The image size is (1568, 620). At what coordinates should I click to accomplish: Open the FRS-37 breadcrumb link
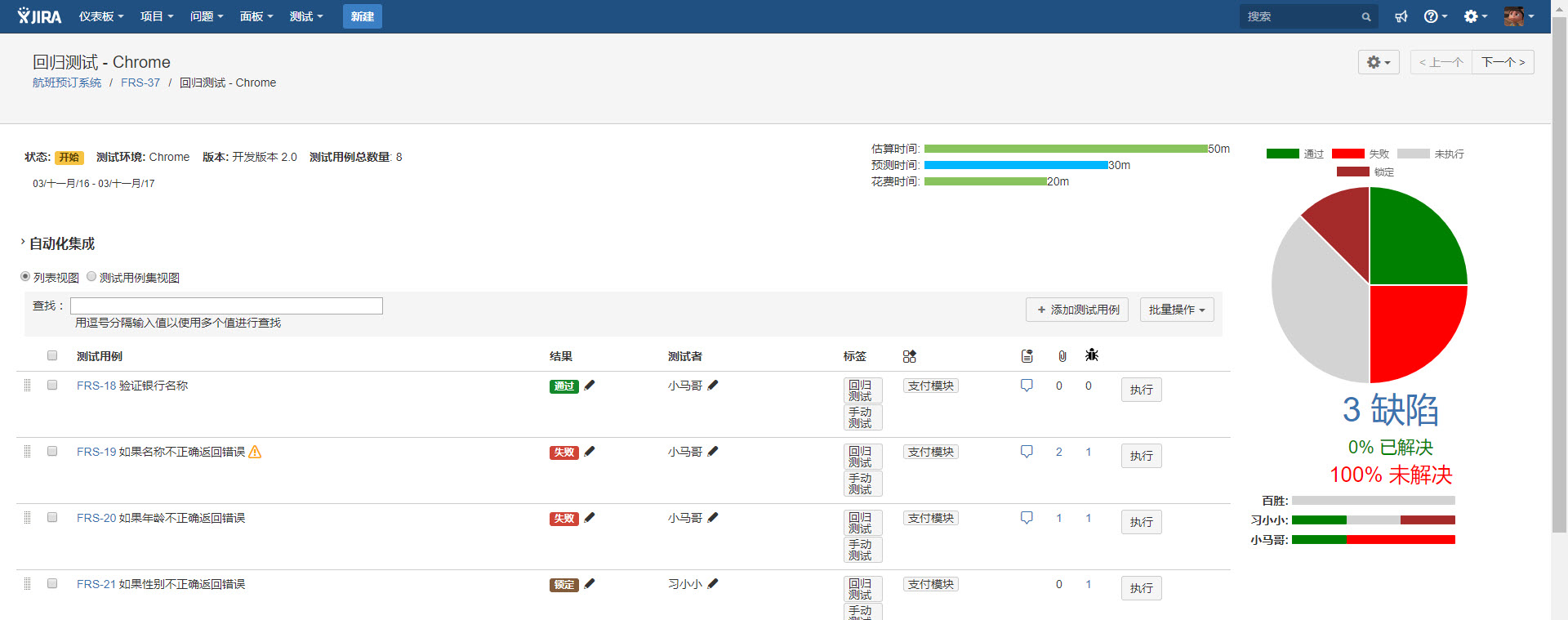pos(140,83)
